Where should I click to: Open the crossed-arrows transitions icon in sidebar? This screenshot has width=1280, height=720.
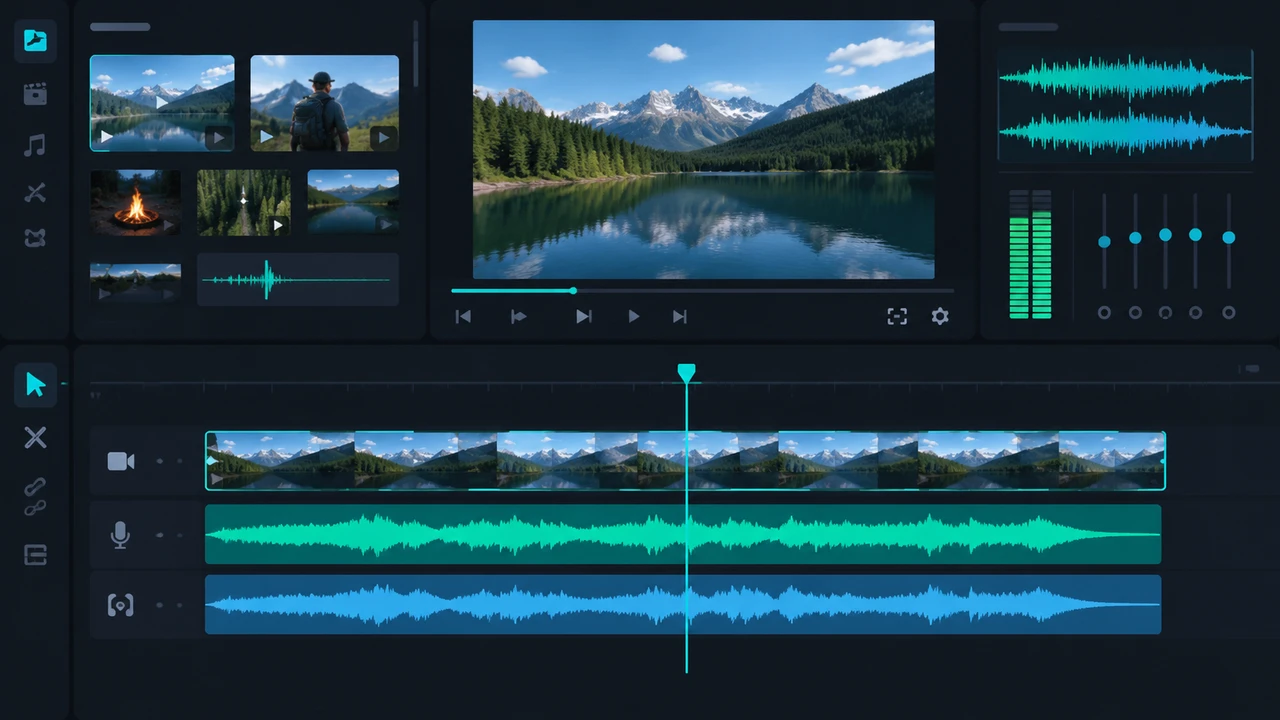35,193
